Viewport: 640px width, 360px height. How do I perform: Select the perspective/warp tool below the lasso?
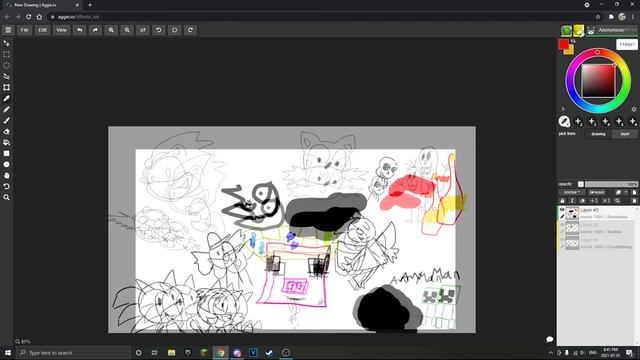[x=7, y=76]
